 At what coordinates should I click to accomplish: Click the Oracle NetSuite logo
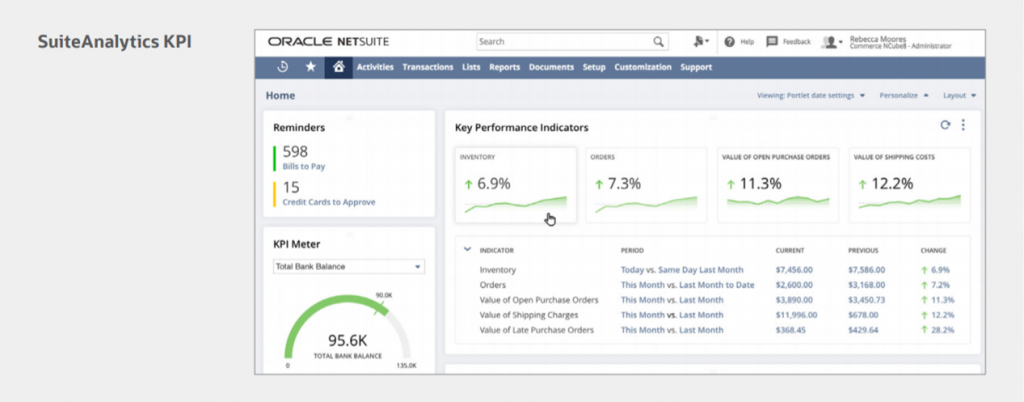(328, 42)
